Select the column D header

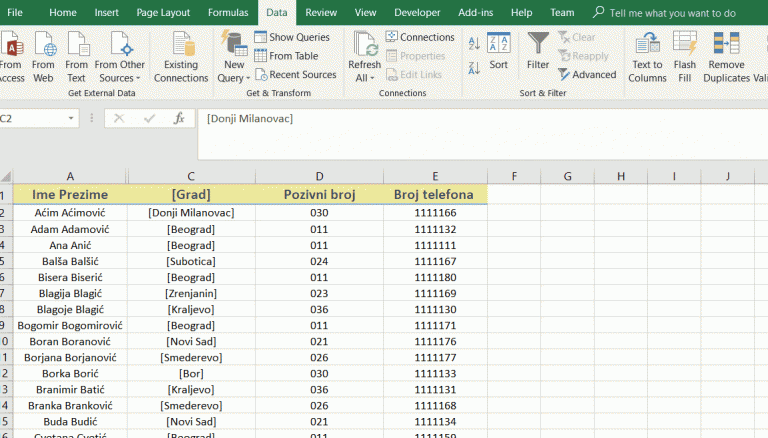[319, 176]
